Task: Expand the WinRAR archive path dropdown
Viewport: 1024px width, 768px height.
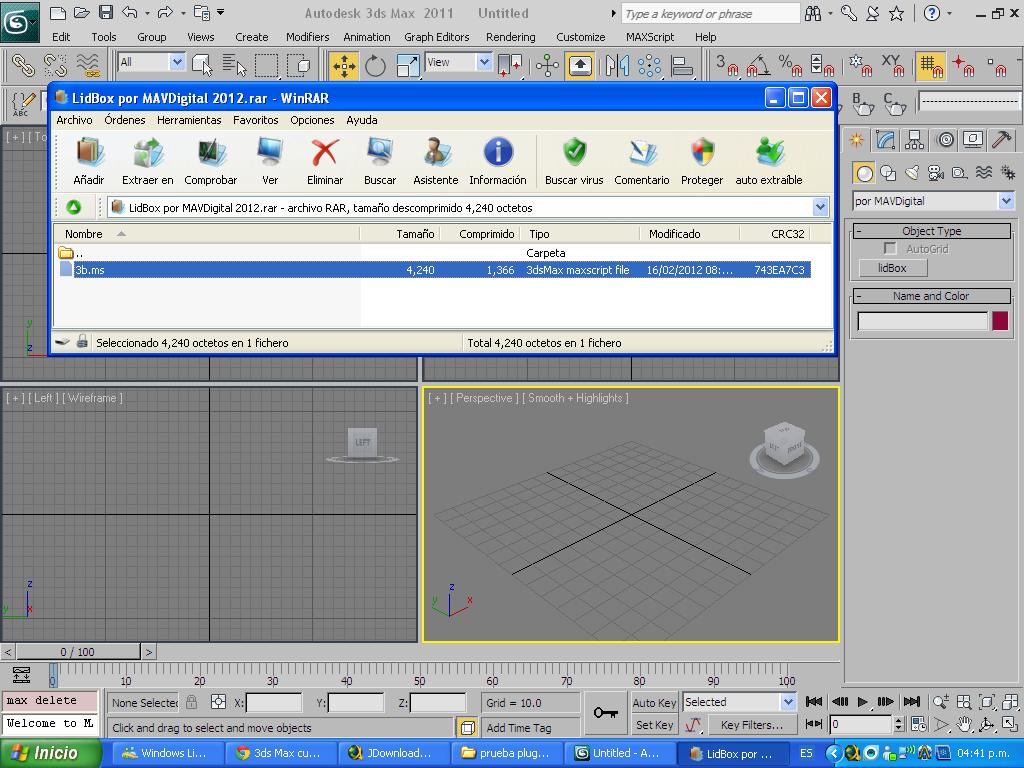Action: pos(821,208)
